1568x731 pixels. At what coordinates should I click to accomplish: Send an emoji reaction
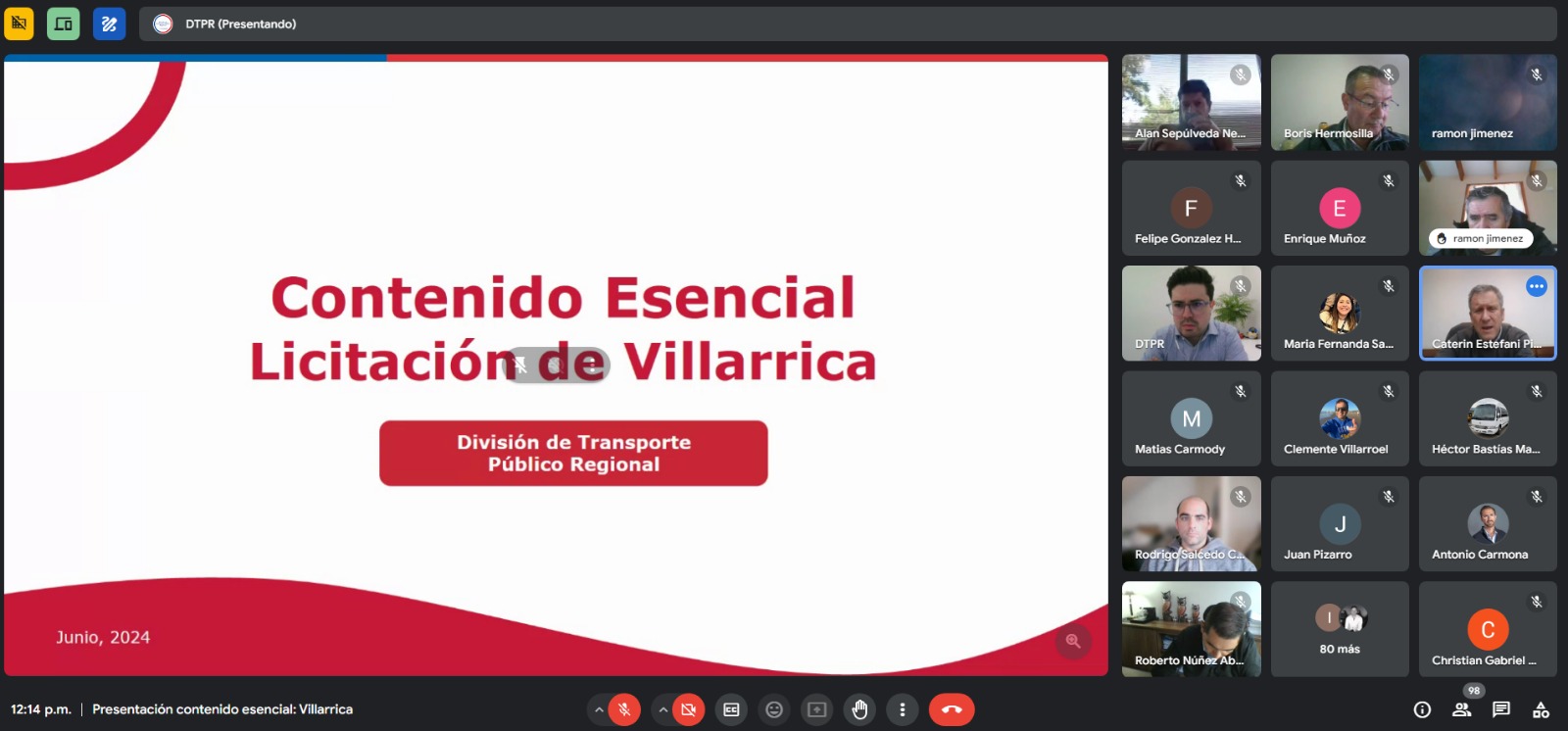774,709
